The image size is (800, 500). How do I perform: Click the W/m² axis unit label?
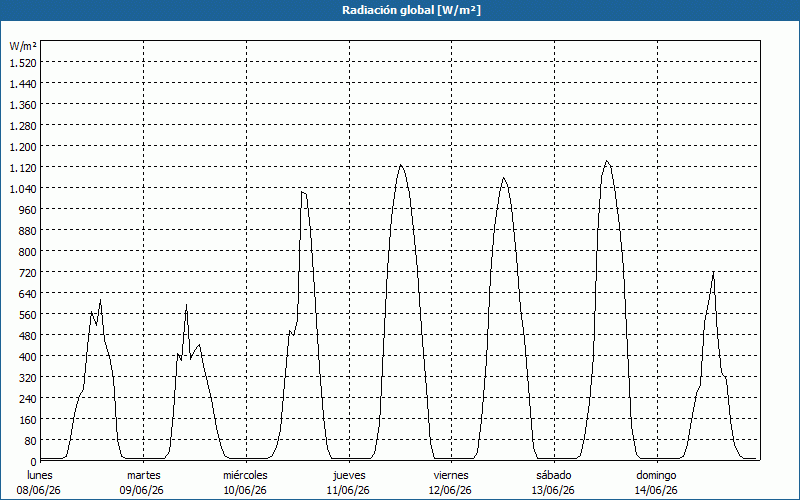coord(23,46)
